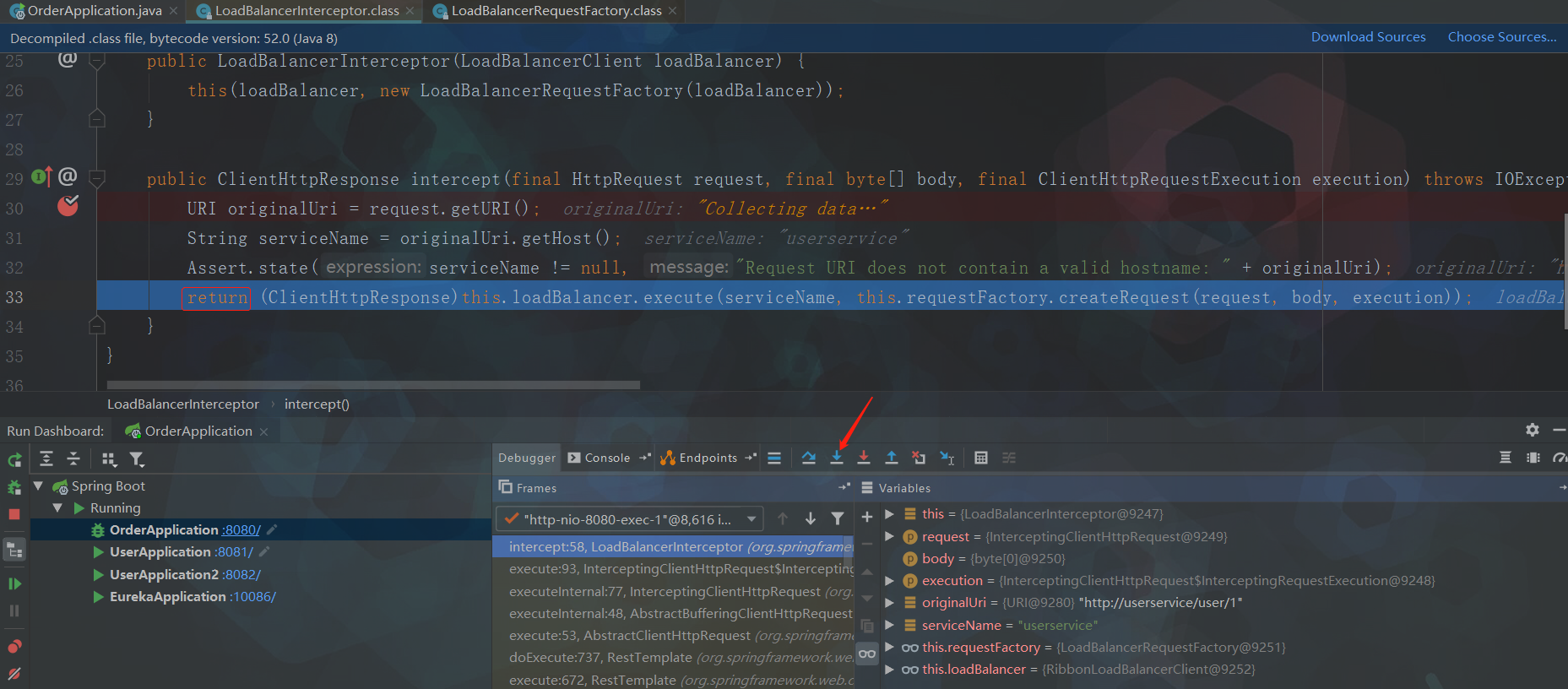Select the execute:93 InterceptingClientHttpRequest stack frame
Viewport: 1568px width, 689px height.
tap(673, 569)
